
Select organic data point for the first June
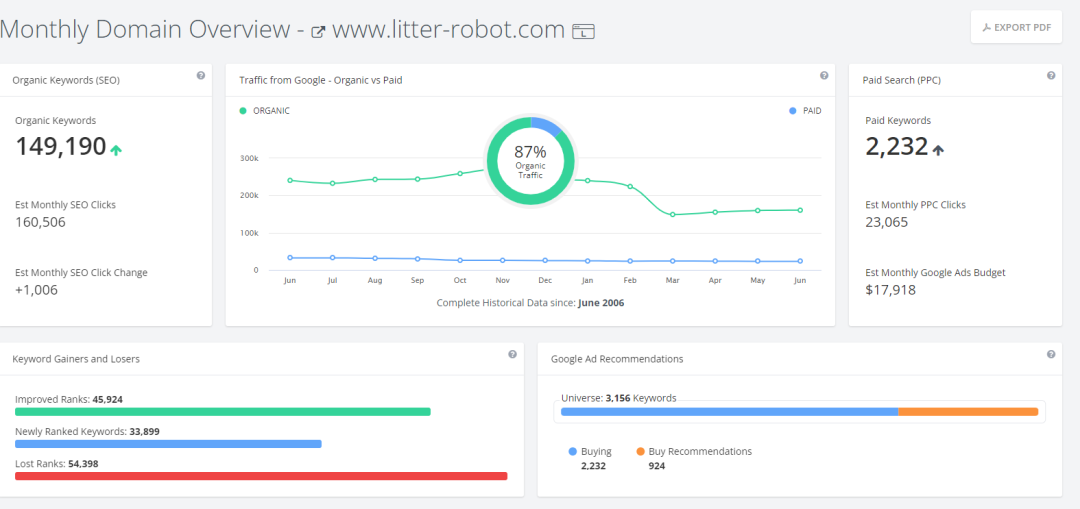click(x=290, y=180)
